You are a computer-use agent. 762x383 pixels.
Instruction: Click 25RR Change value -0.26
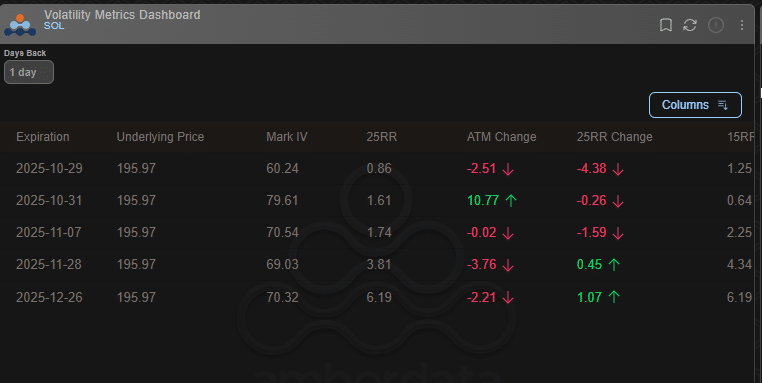591,200
